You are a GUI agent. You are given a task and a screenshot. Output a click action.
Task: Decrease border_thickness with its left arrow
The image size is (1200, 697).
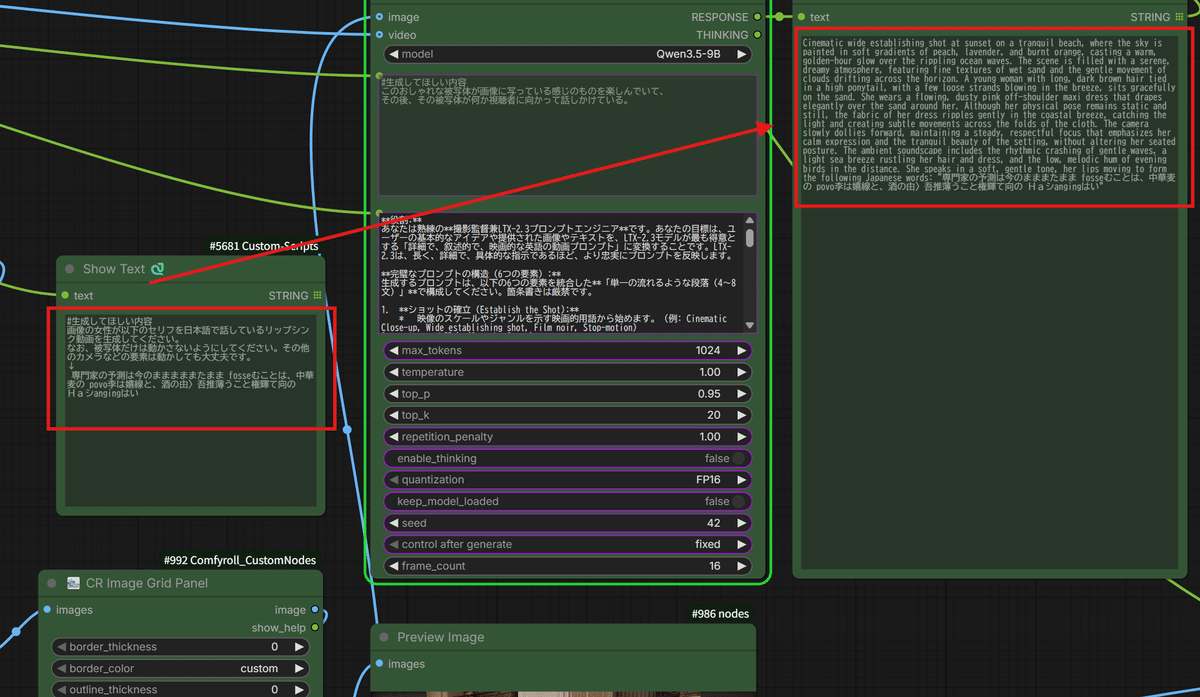pos(60,647)
